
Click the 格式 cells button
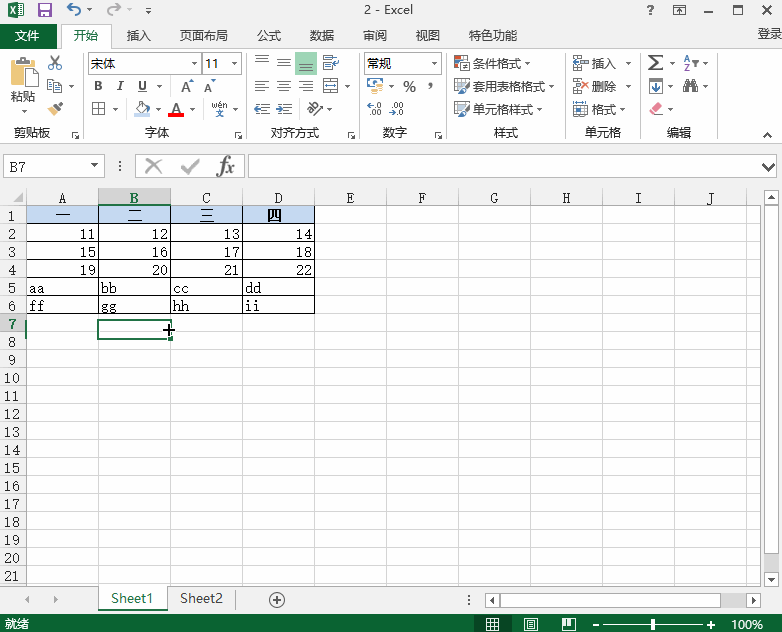[x=599, y=109]
